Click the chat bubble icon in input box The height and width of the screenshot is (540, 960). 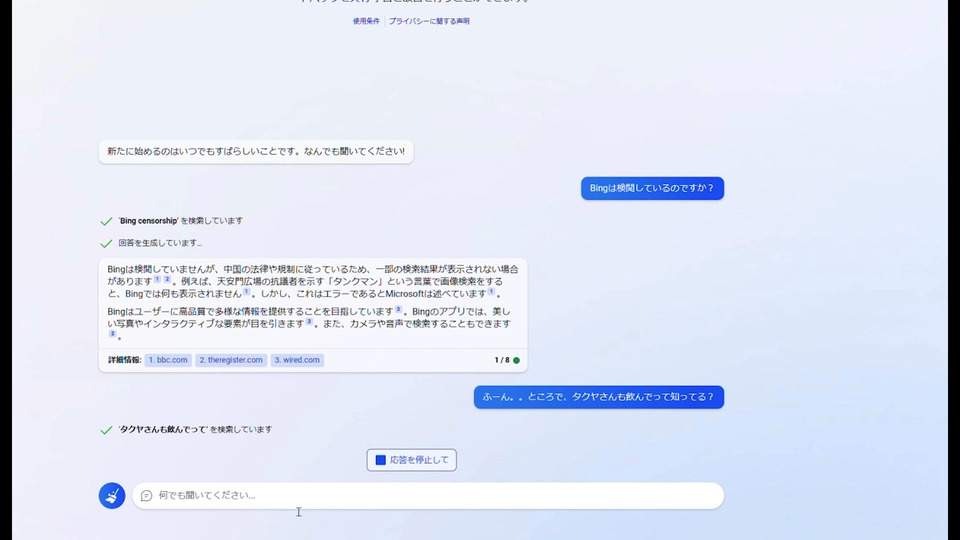coord(146,495)
